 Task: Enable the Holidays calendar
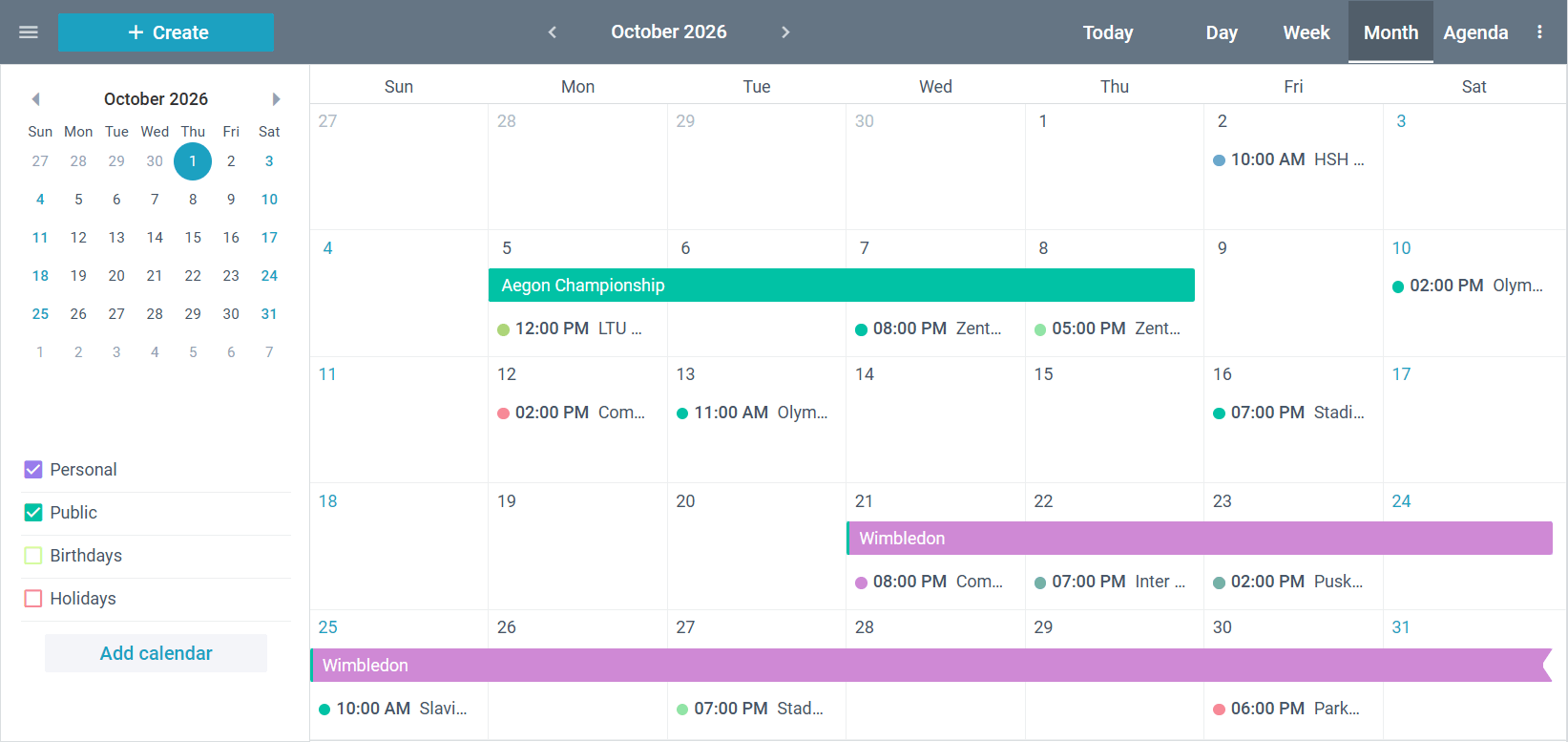point(33,599)
